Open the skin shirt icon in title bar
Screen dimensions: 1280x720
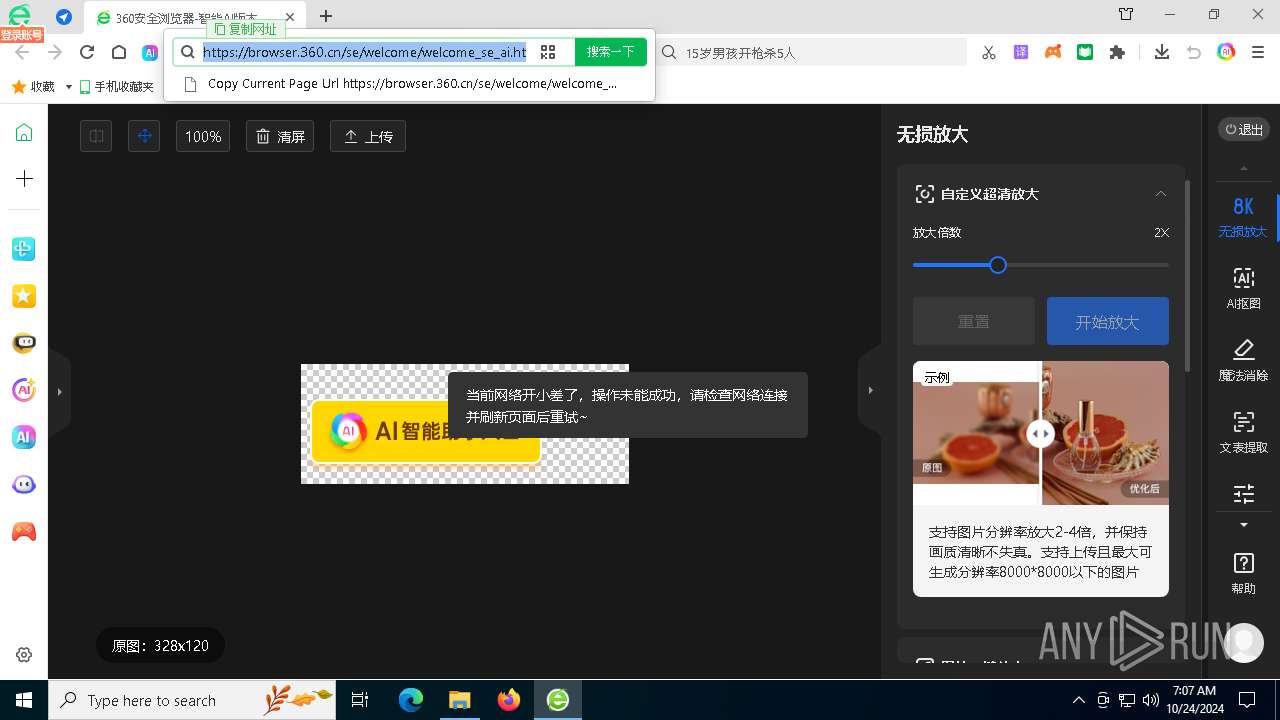[1126, 15]
